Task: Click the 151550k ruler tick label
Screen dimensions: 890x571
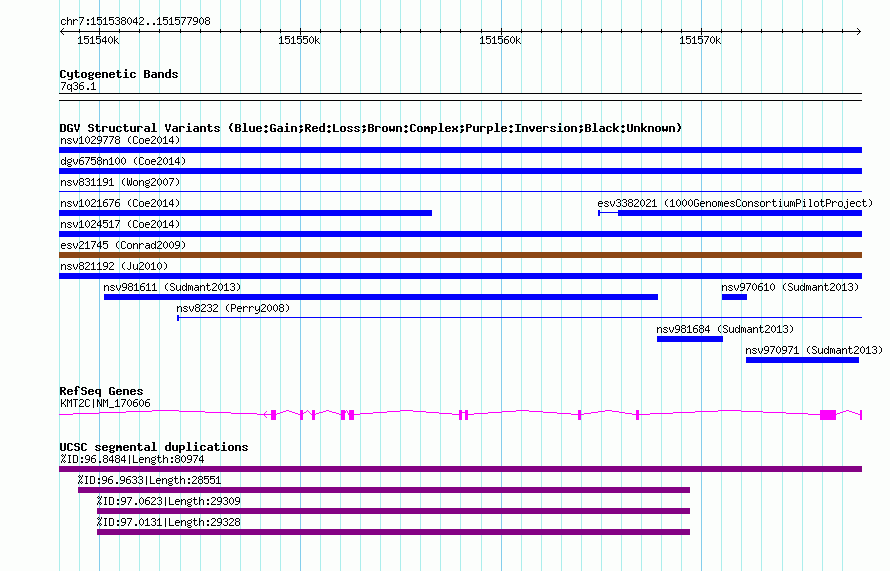Action: pos(299,40)
